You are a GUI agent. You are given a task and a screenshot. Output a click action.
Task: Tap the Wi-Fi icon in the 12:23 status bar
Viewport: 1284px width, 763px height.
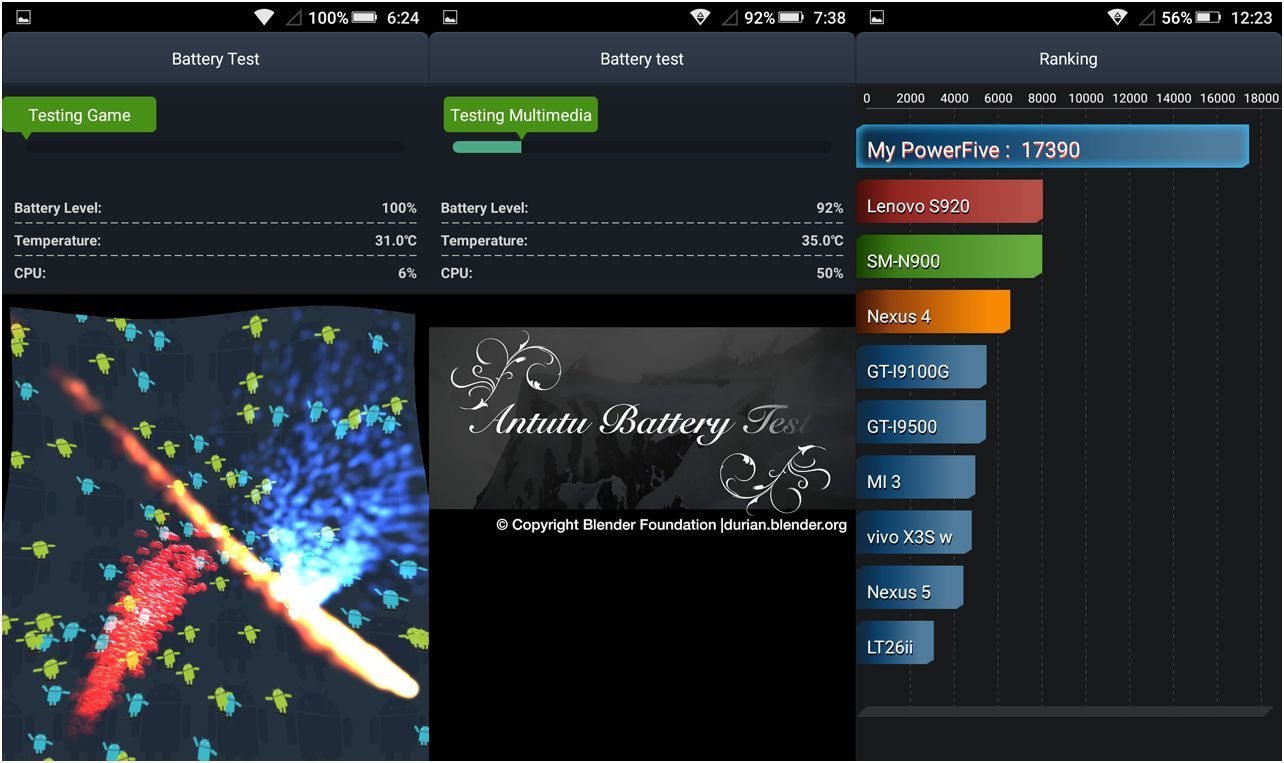point(1117,18)
